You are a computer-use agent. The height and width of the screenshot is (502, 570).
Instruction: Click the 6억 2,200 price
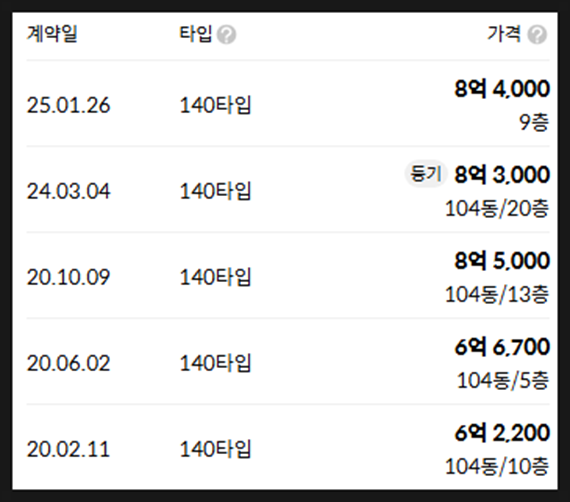[502, 433]
